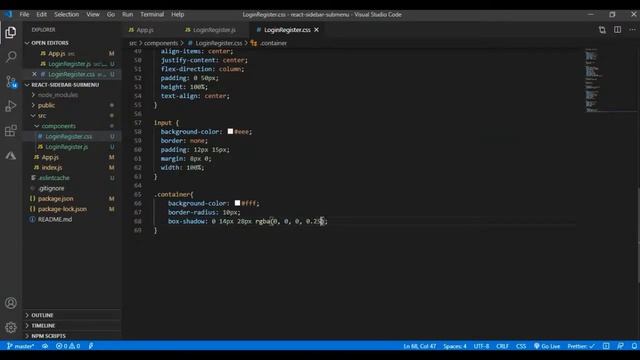Open the Help menu
Viewport: 640px width, 360px height.
178,14
